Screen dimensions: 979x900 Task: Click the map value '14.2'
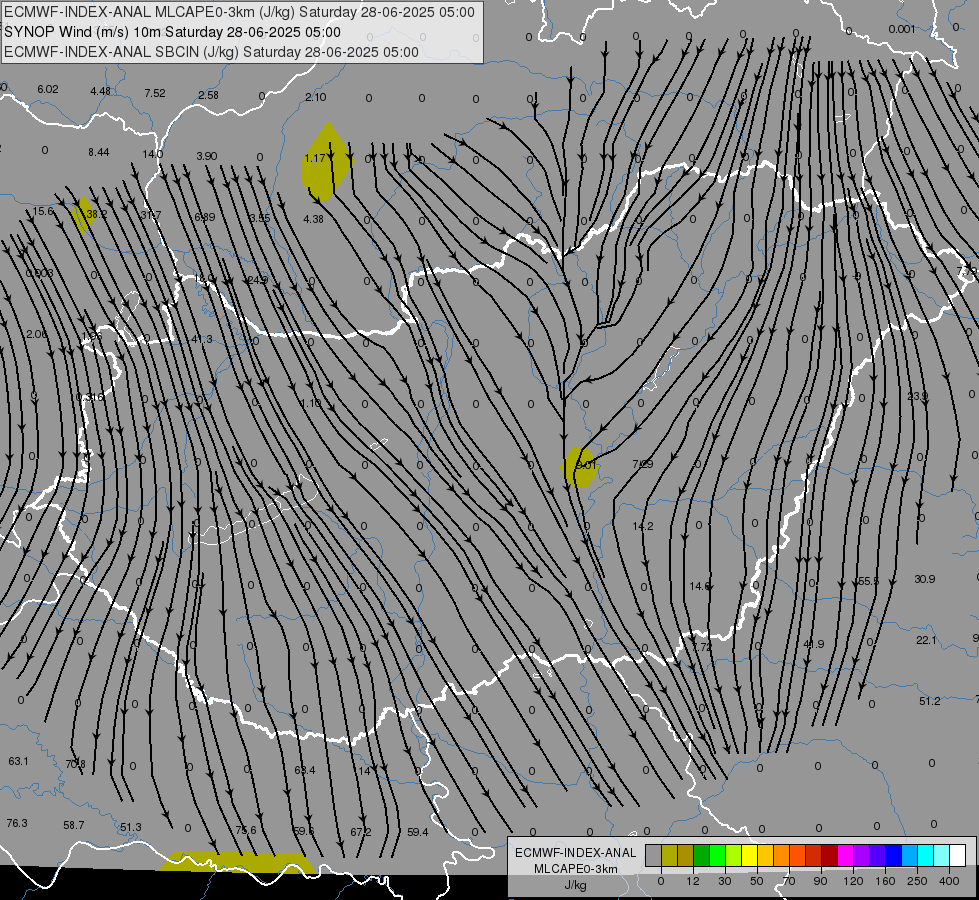(x=643, y=526)
